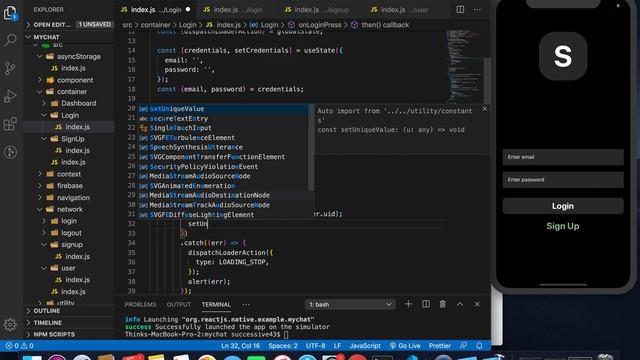This screenshot has width=640, height=360.
Task: Open the Problems panel tab
Action: point(140,304)
